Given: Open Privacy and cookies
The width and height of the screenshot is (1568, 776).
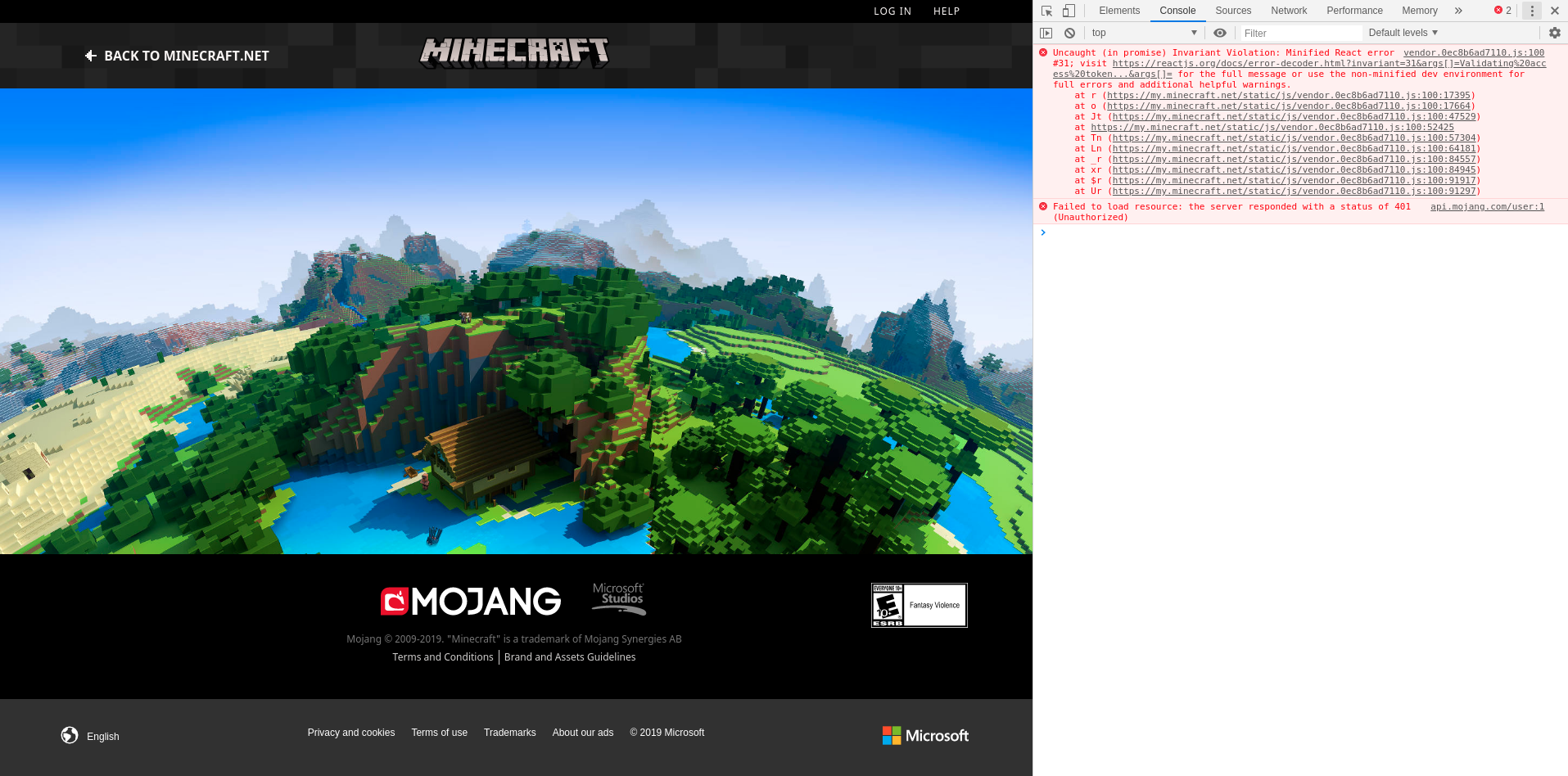Looking at the screenshot, I should [x=351, y=733].
